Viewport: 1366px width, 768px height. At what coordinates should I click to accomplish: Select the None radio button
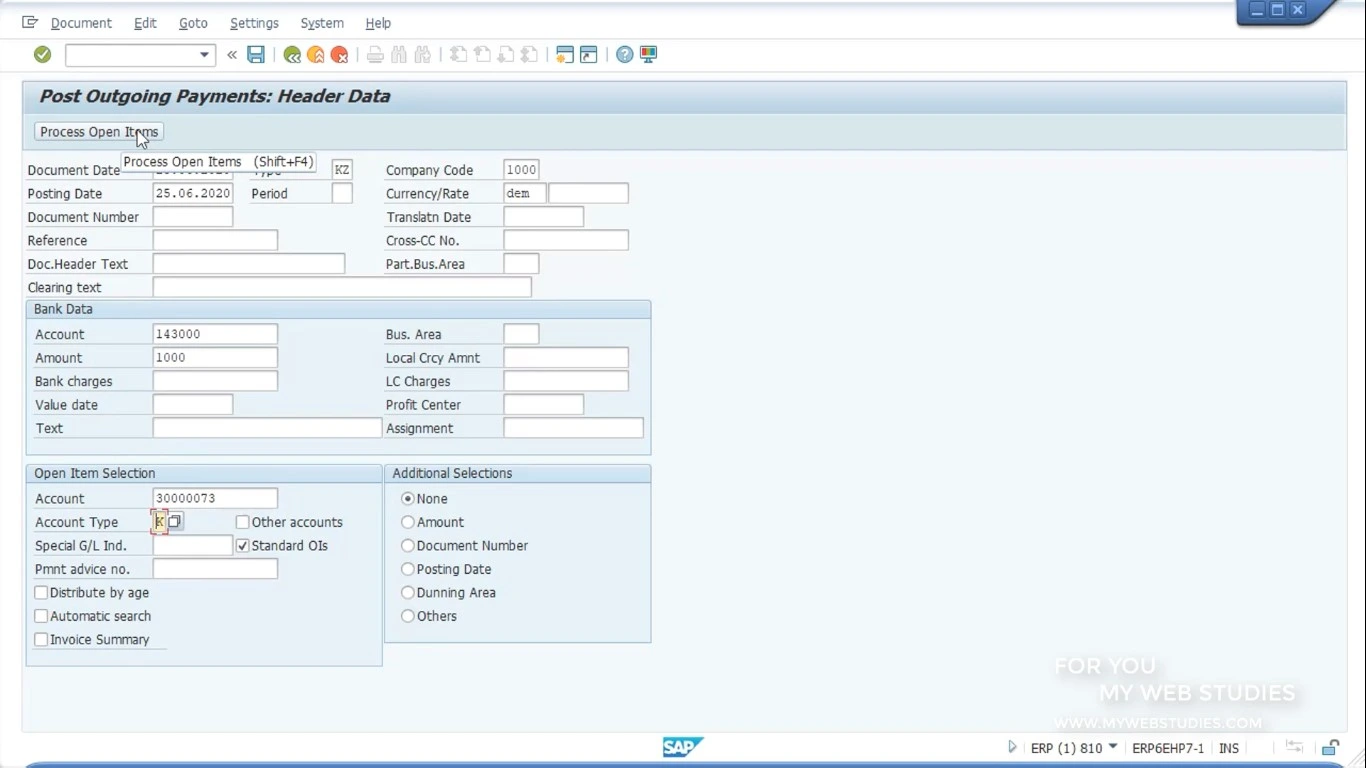tap(408, 499)
